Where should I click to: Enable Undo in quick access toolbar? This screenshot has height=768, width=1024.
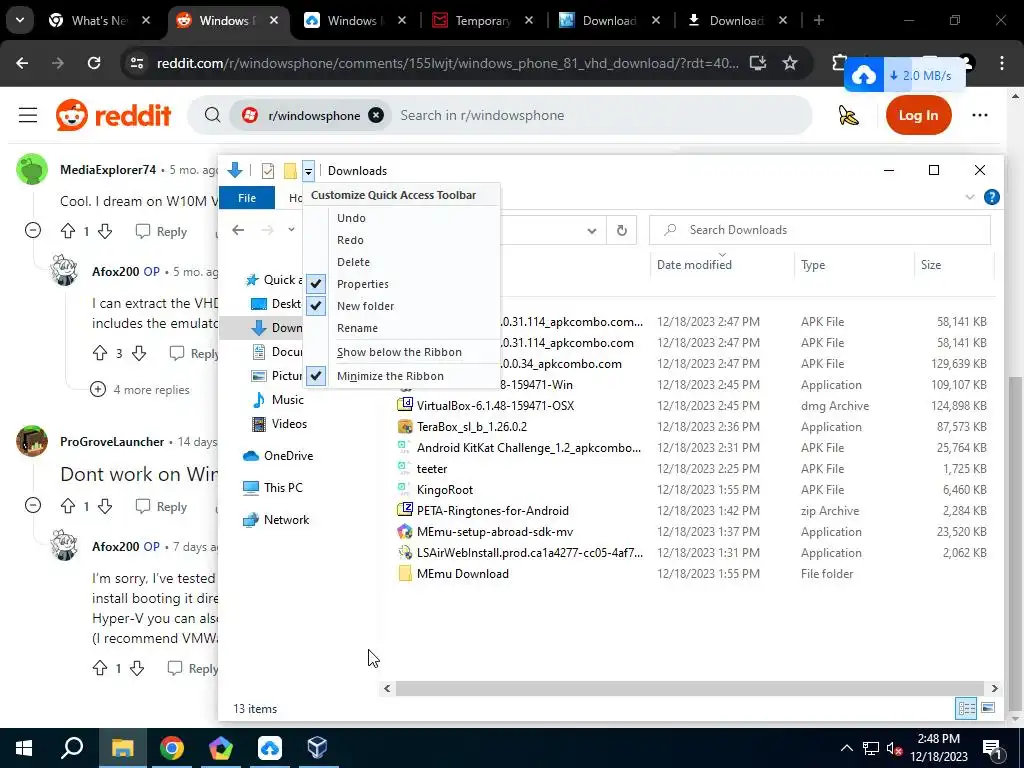(x=402, y=218)
